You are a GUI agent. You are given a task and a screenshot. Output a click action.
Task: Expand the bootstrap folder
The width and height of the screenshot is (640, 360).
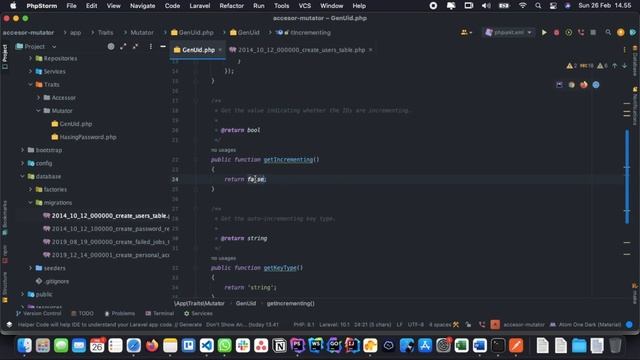pyautogui.click(x=22, y=150)
